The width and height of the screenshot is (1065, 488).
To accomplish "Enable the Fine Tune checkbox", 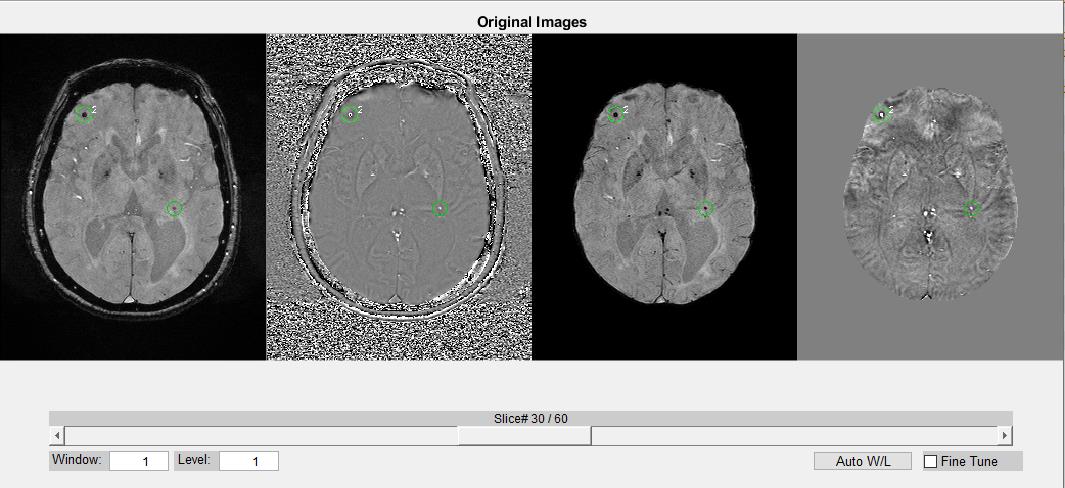I will click(931, 461).
